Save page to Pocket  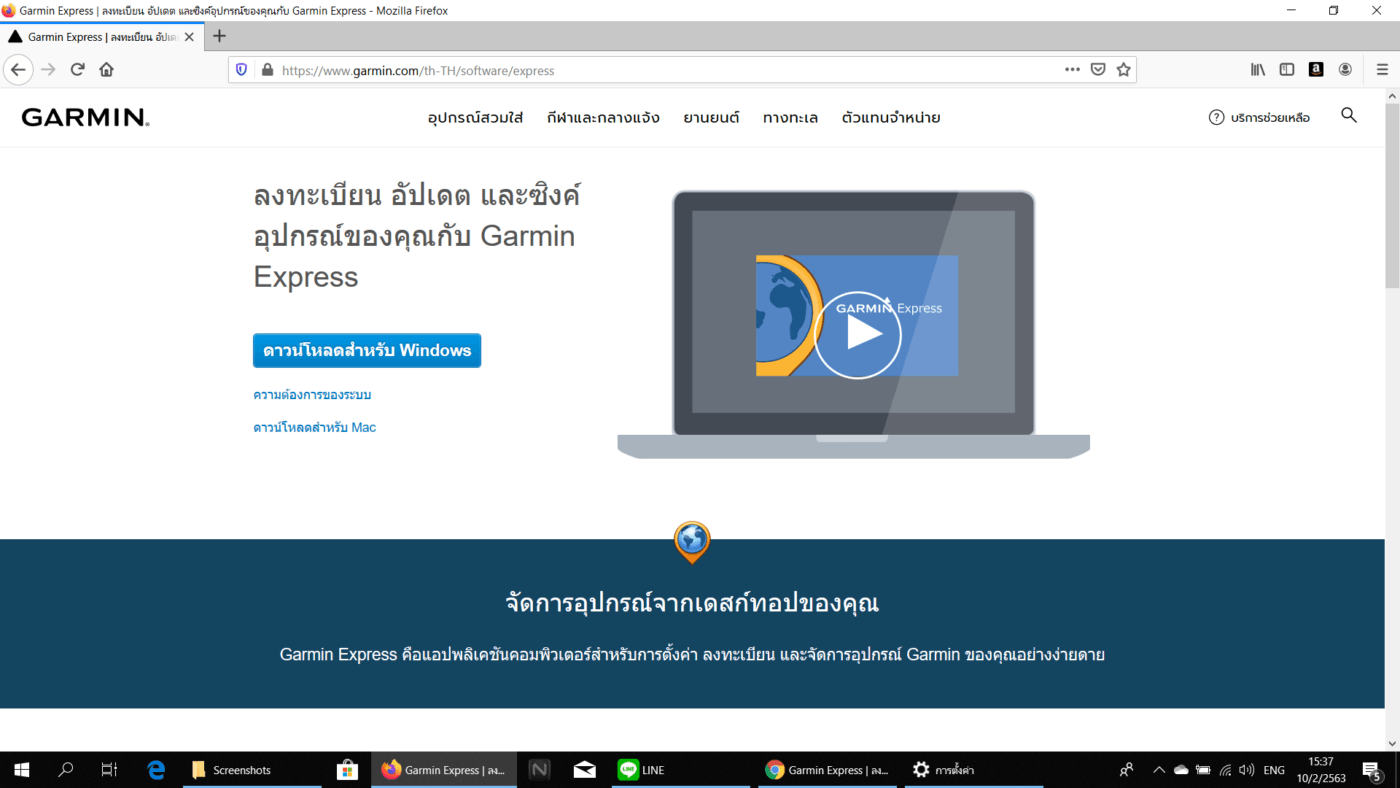[1098, 70]
